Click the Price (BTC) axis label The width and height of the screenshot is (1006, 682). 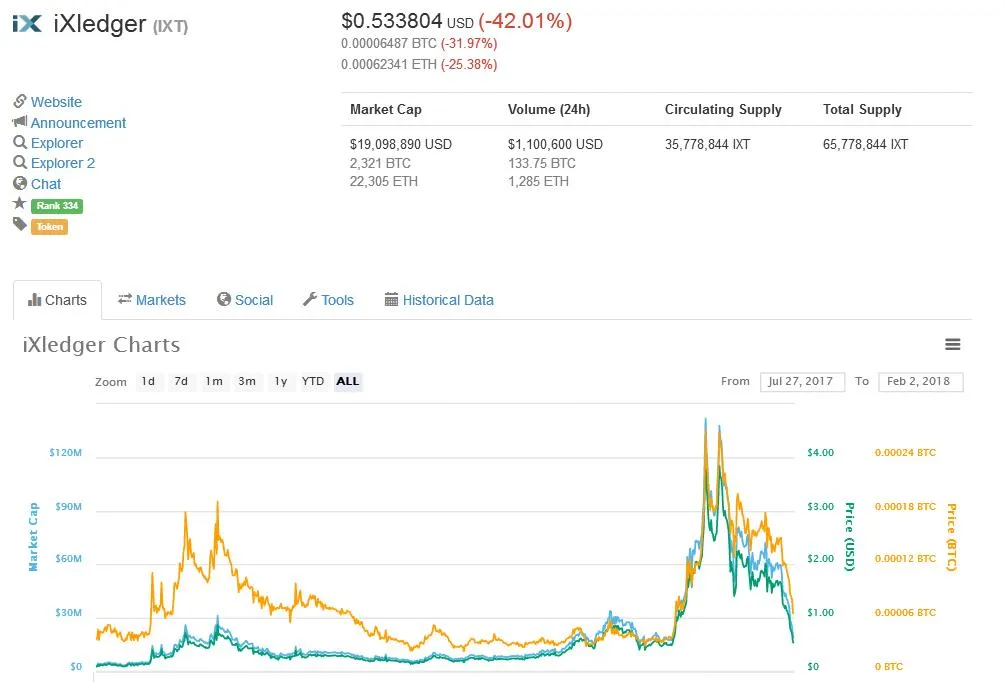click(x=951, y=537)
